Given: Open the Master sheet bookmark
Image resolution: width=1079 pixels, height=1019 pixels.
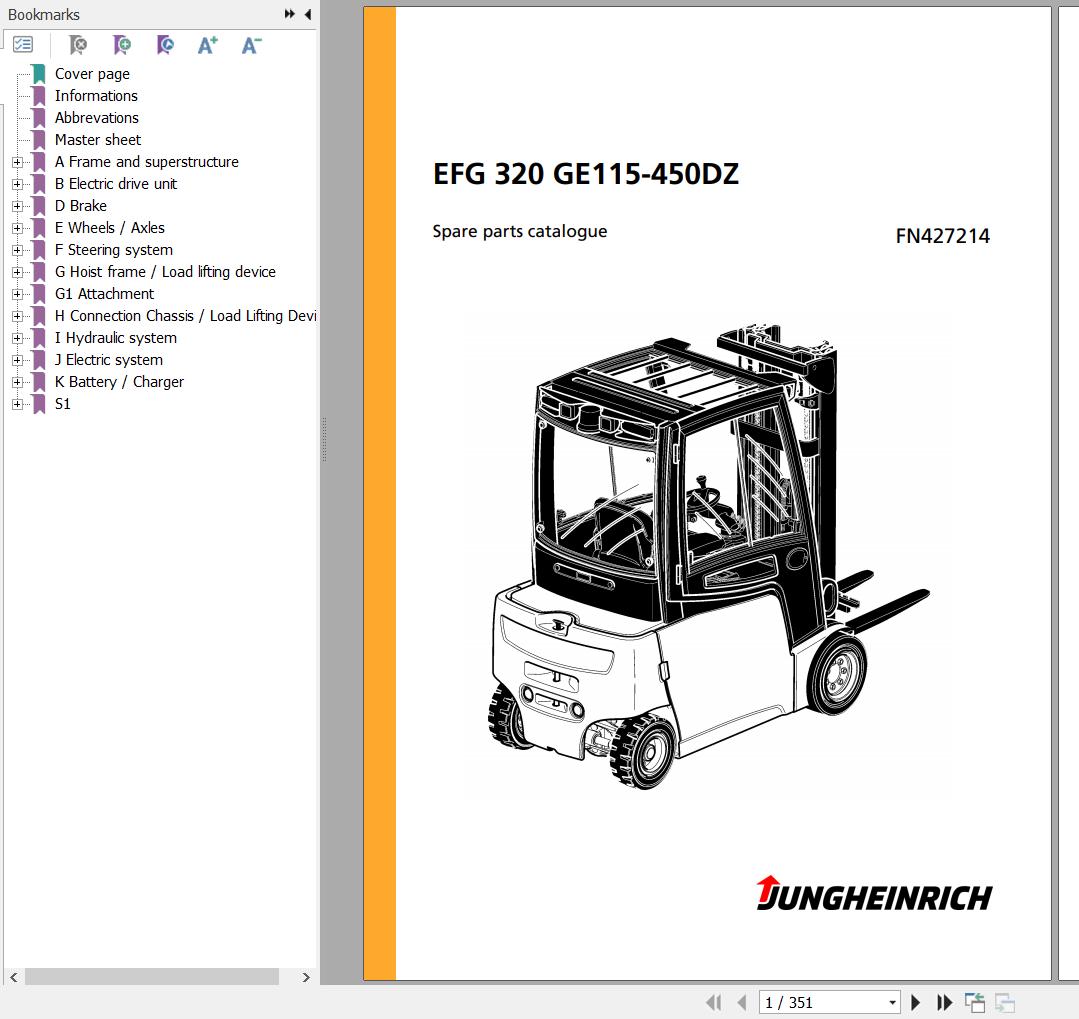Looking at the screenshot, I should coord(98,140).
